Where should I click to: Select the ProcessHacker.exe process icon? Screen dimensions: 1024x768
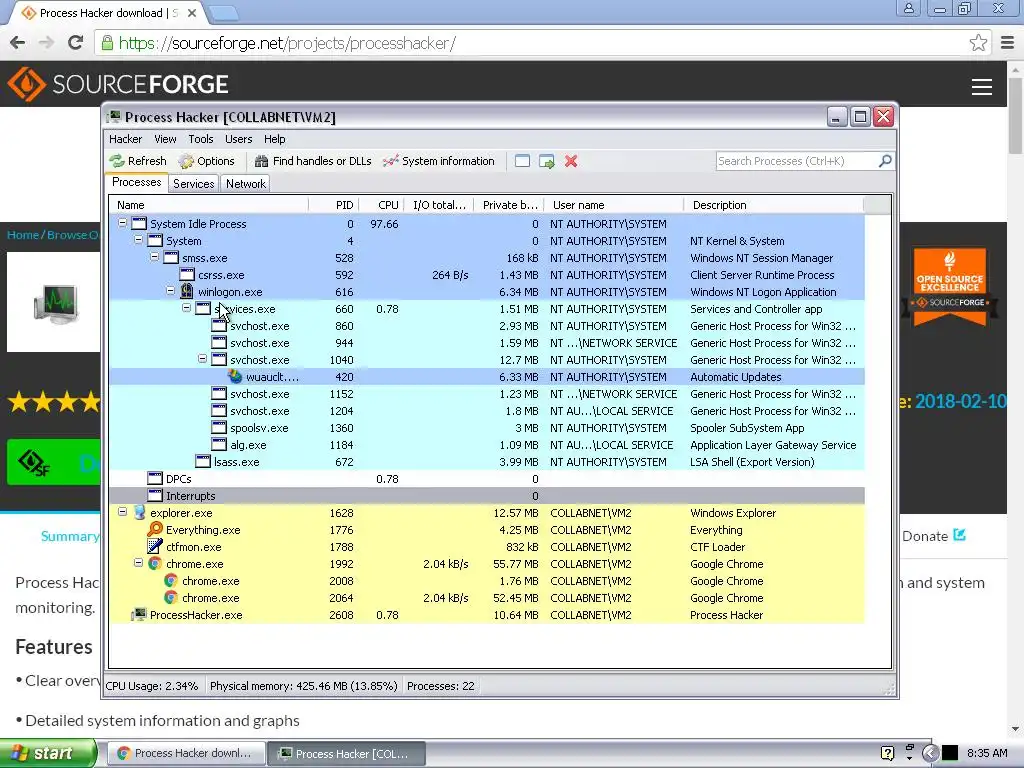pos(139,615)
